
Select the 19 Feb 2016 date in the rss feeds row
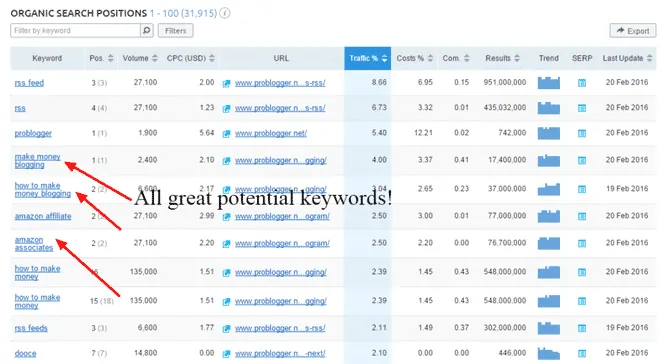point(627,327)
